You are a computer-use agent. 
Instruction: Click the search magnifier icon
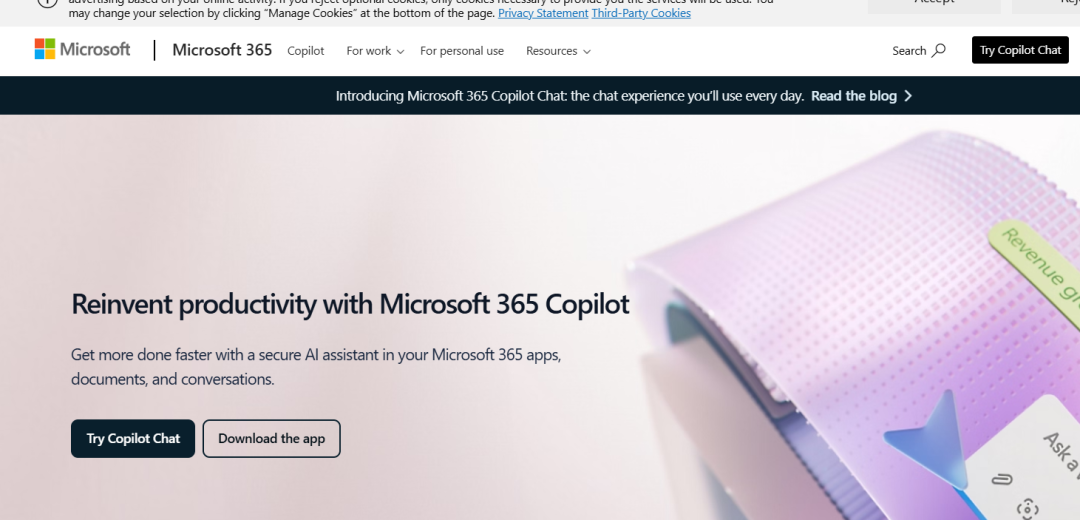[938, 50]
